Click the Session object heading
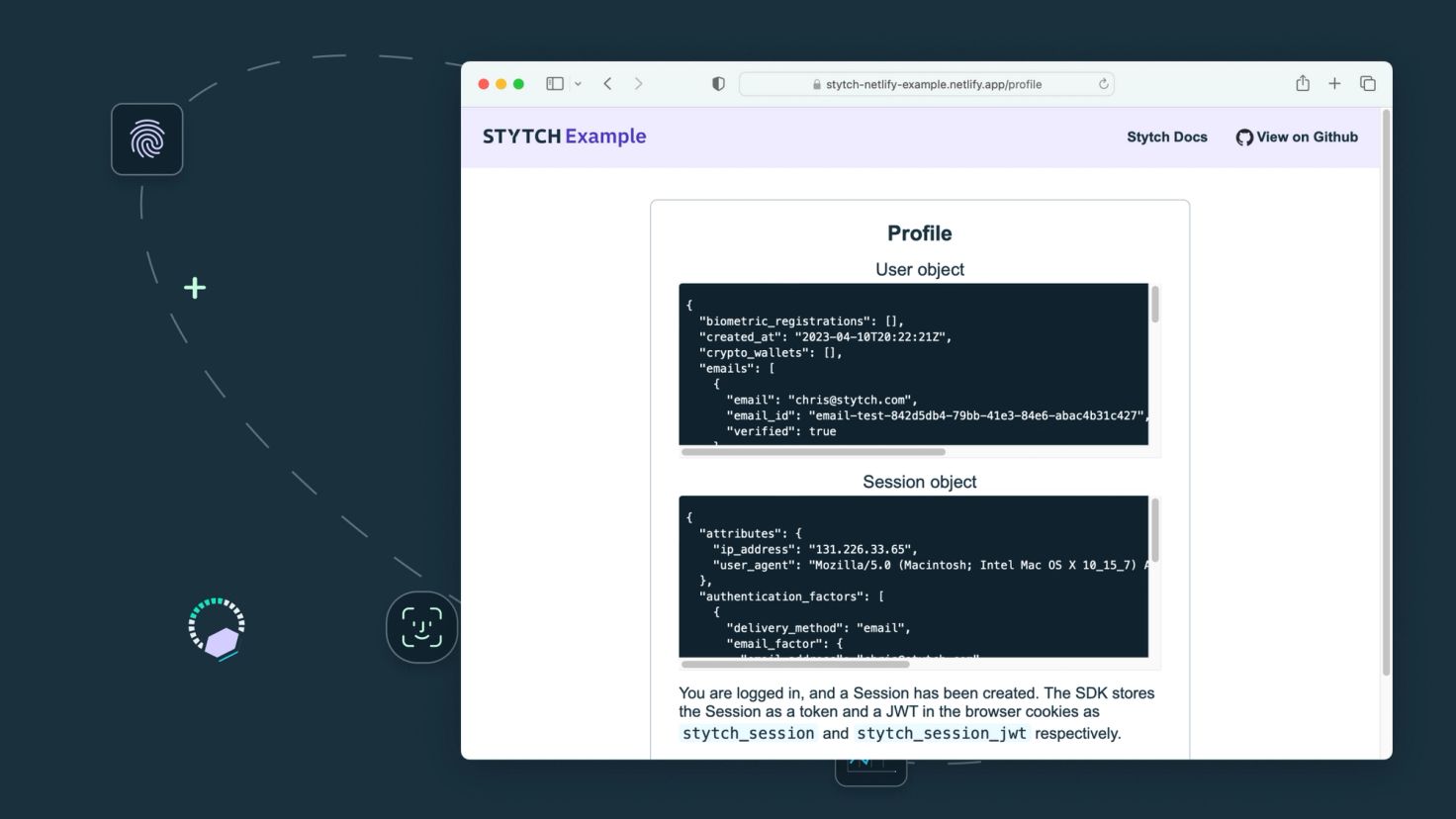This screenshot has height=819, width=1456. click(x=920, y=482)
